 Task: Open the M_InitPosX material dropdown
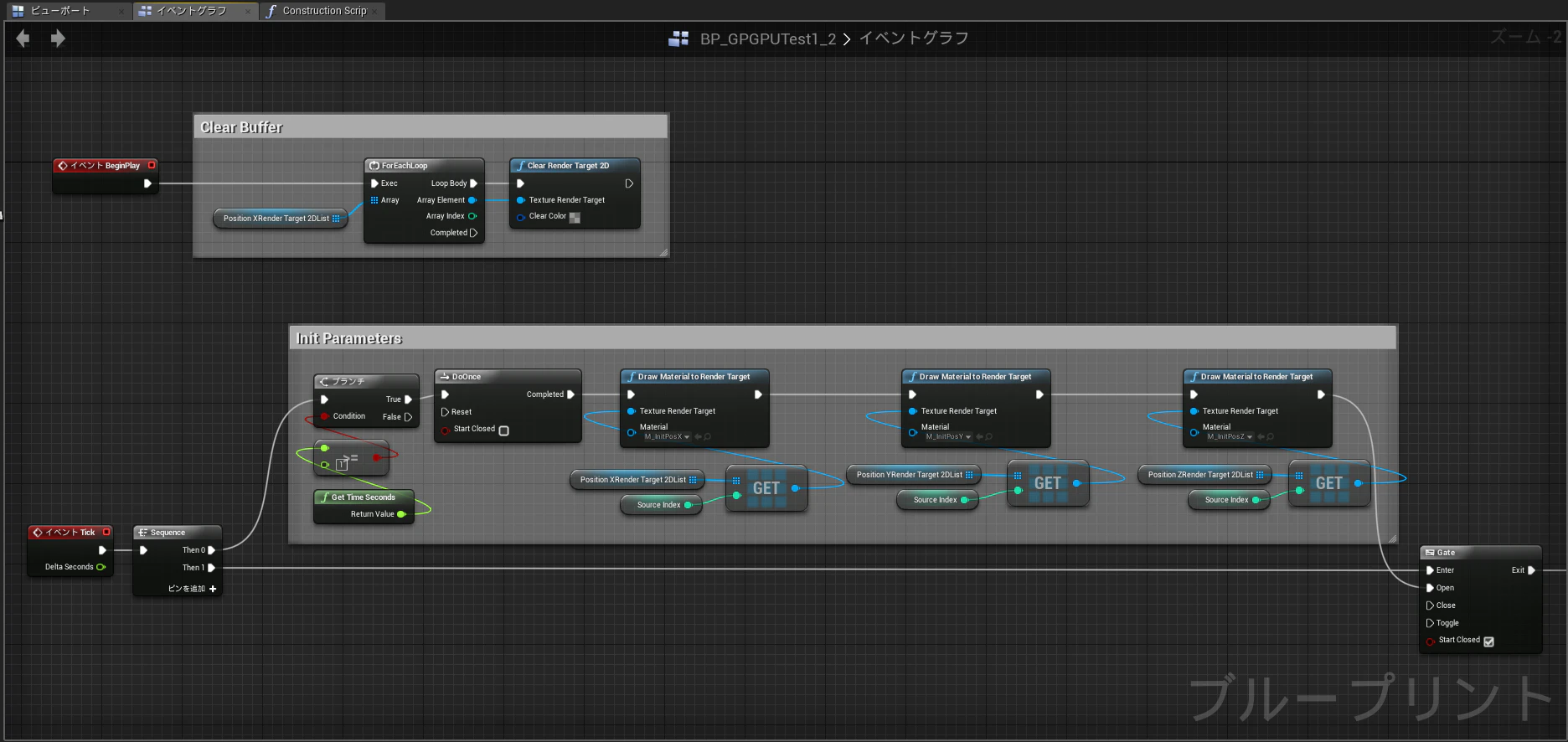click(x=667, y=437)
